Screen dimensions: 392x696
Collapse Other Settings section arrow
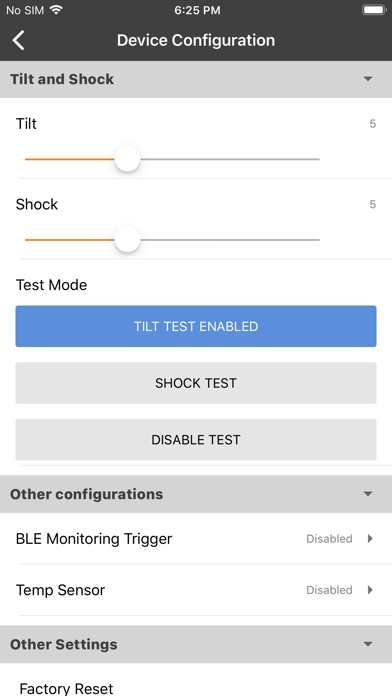tap(368, 644)
